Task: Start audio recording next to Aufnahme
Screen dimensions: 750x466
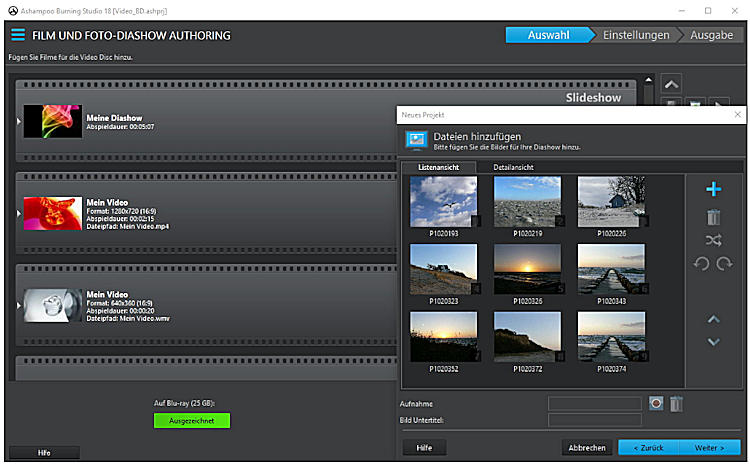Action: tap(656, 403)
